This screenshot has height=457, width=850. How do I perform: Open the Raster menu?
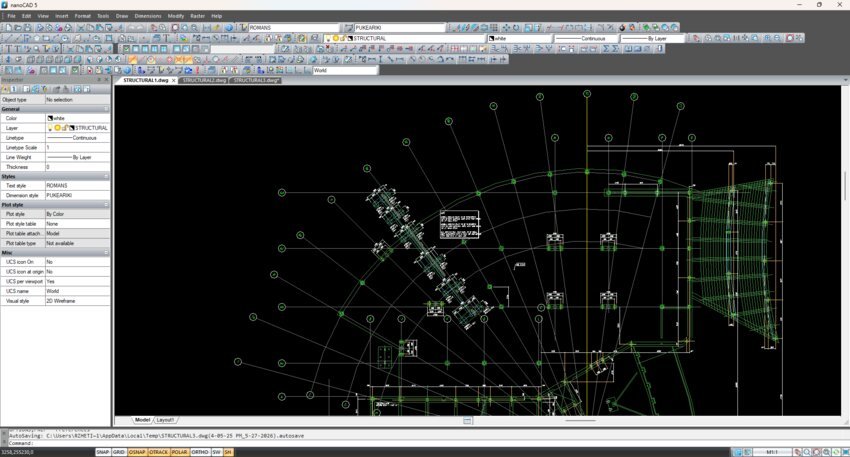(x=197, y=16)
